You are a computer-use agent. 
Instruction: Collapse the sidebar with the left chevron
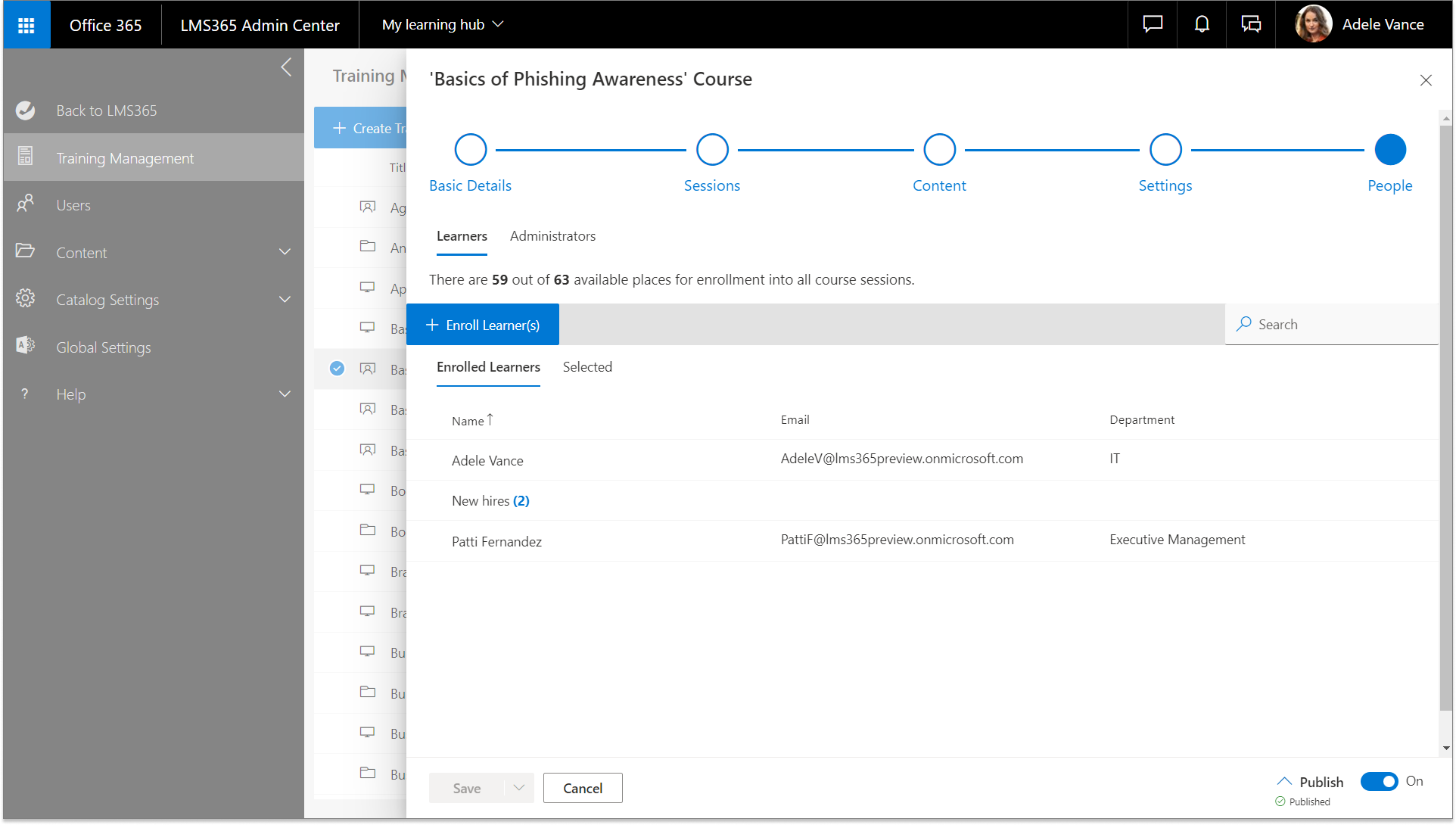pyautogui.click(x=286, y=67)
